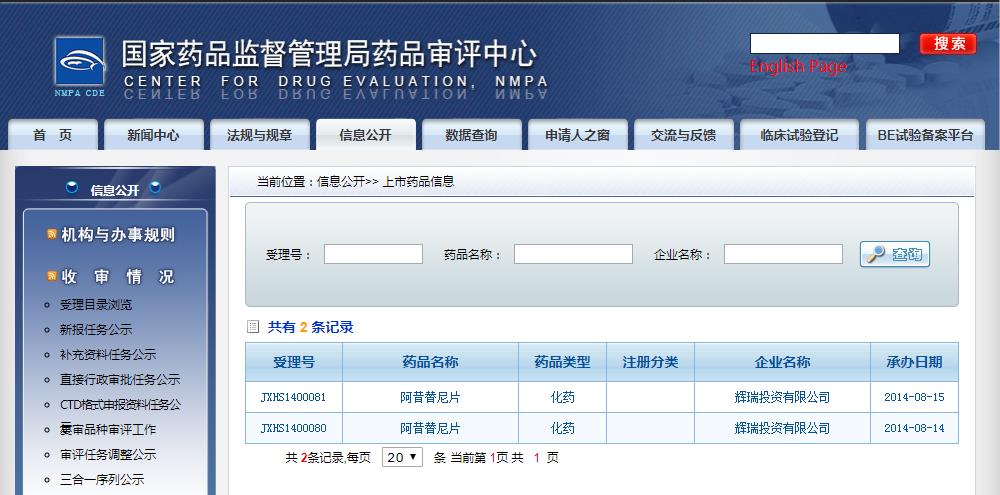Go to the 首页 tab
1000x495 pixels.
(x=53, y=135)
